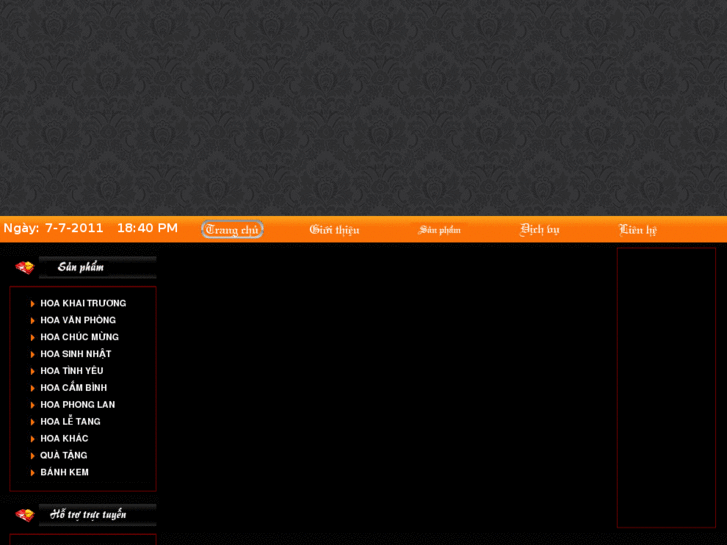Open the Giới thiệu menu item

tap(334, 230)
